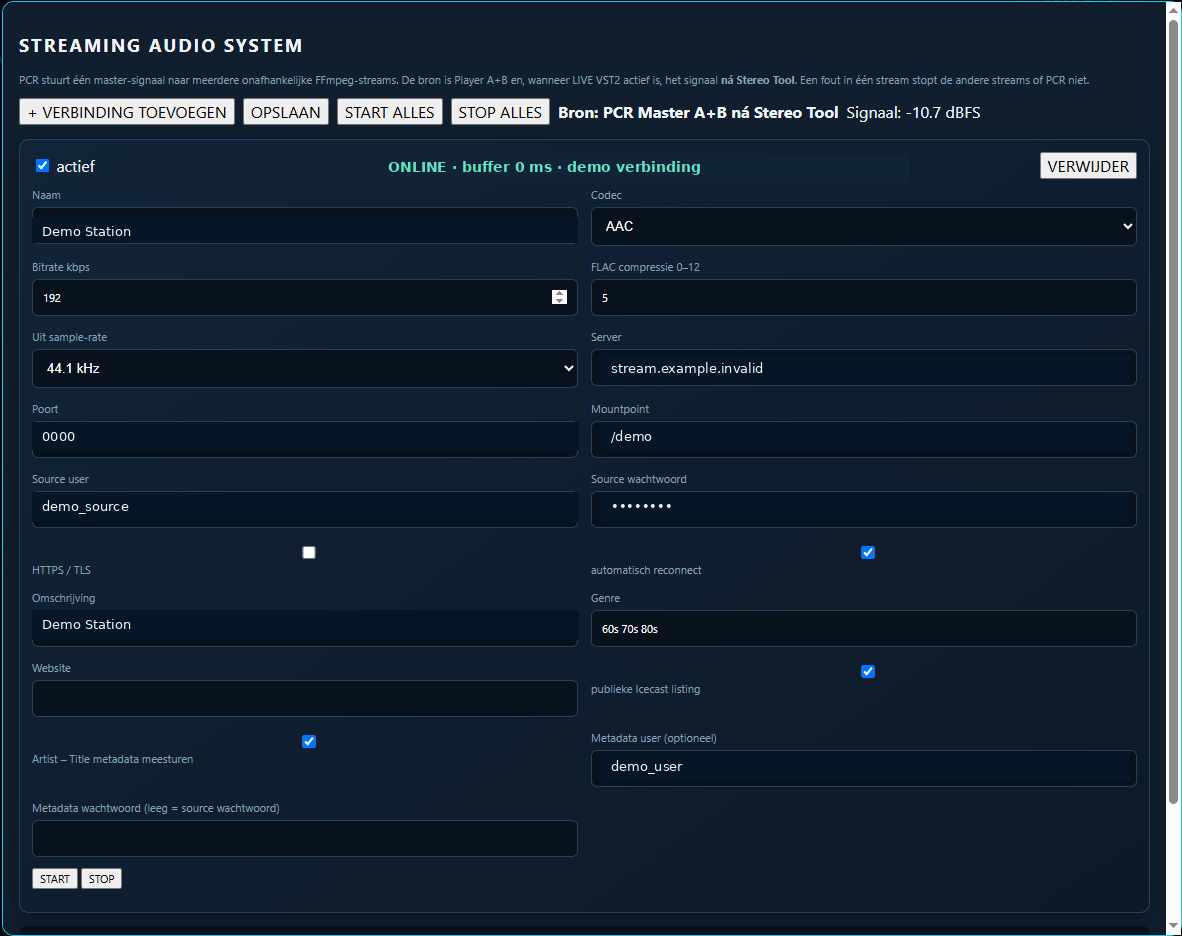Click the + VERBINDING TOEVOEGEN button
Screen dimensions: 1182x936
(x=127, y=112)
